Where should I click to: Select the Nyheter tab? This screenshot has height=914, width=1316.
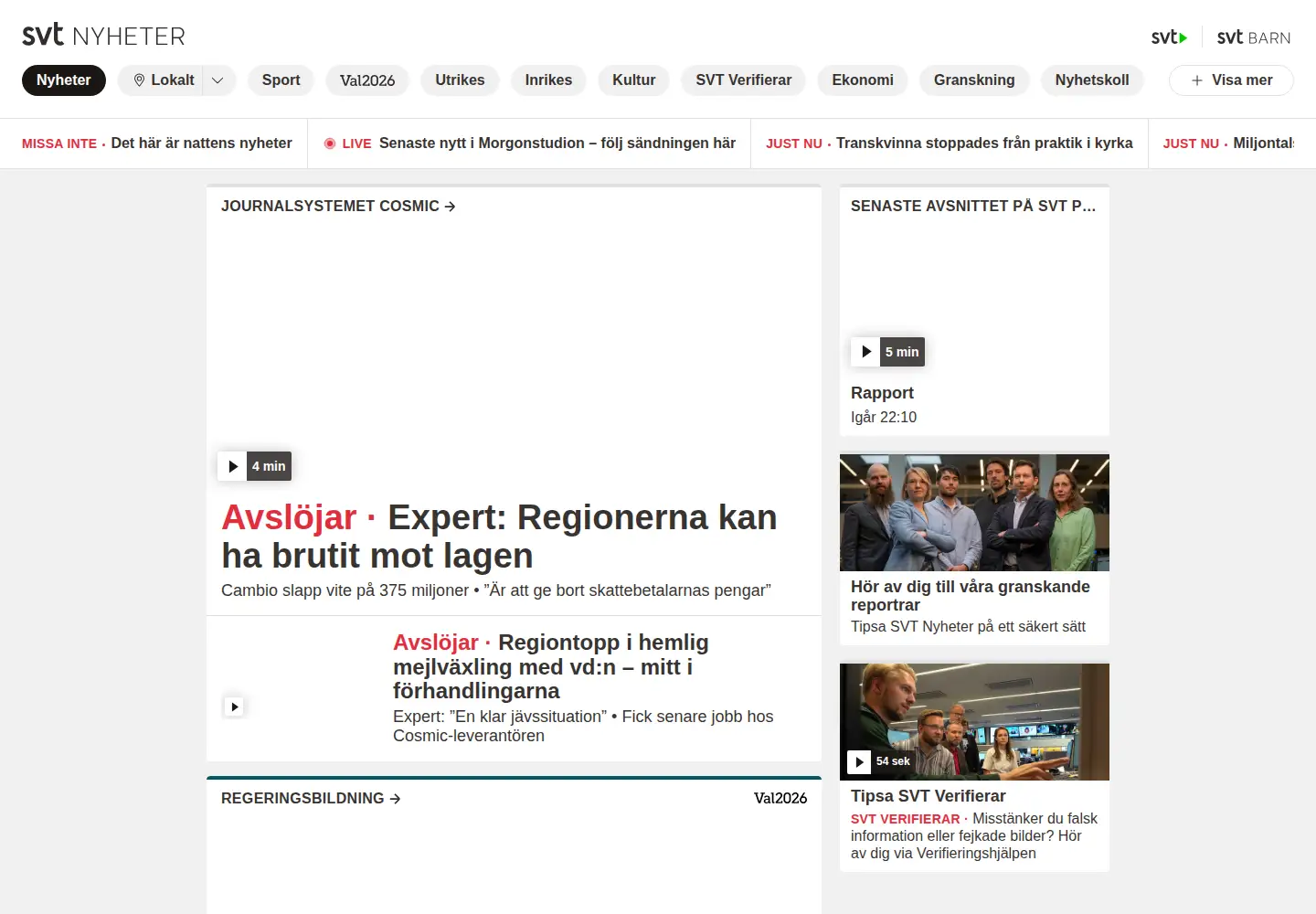coord(64,80)
